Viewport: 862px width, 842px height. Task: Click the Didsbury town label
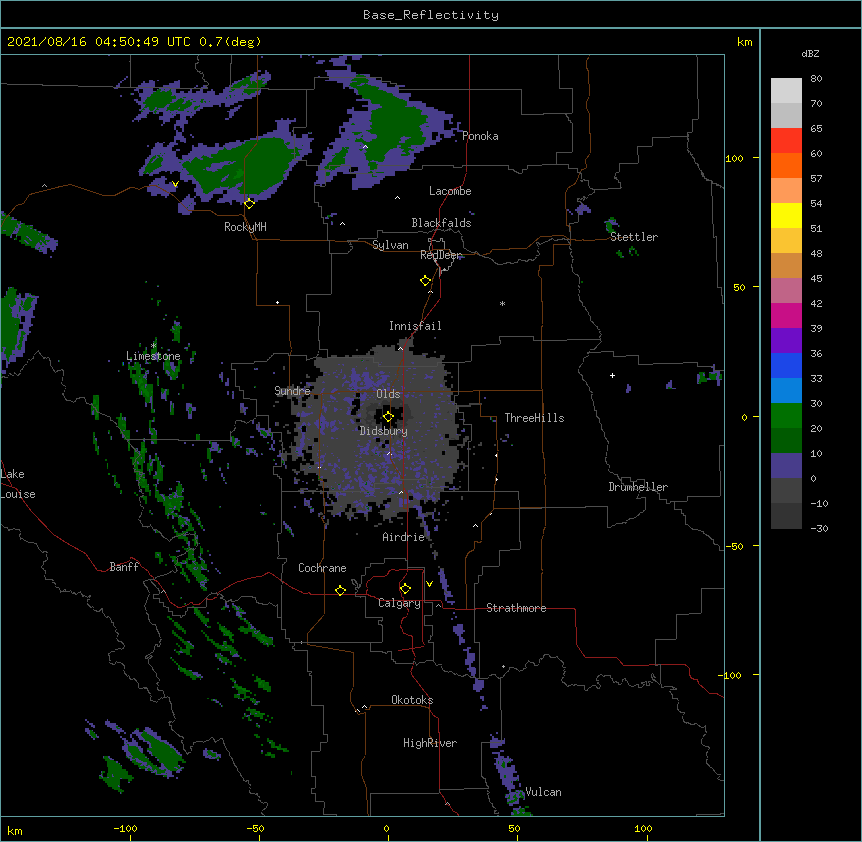point(384,431)
